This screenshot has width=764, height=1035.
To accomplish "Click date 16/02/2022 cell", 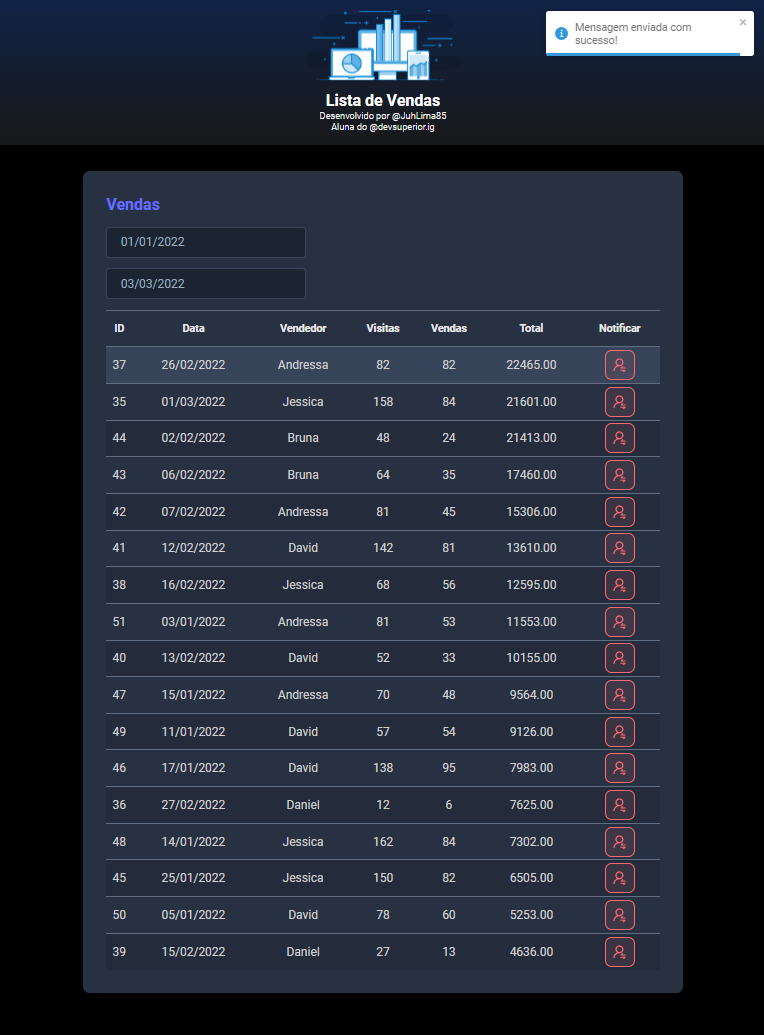I will [x=193, y=585].
